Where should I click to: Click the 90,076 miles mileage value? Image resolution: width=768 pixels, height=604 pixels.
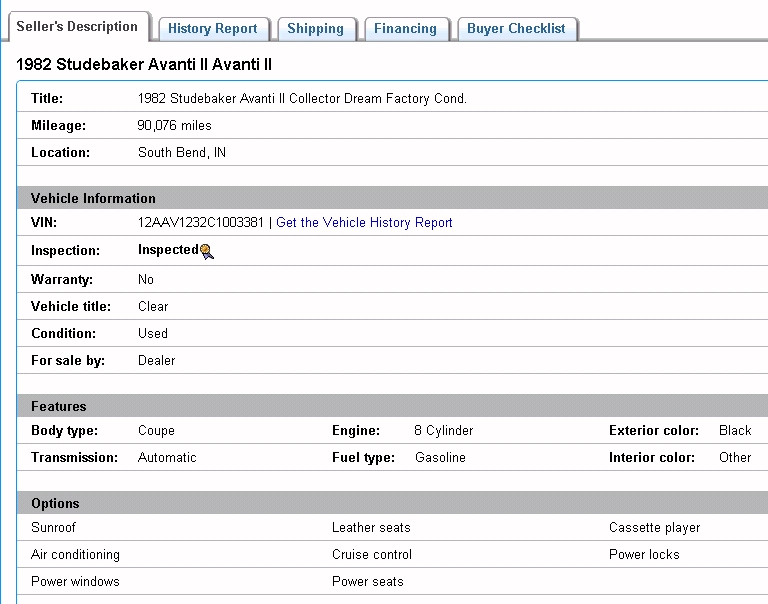tap(174, 126)
